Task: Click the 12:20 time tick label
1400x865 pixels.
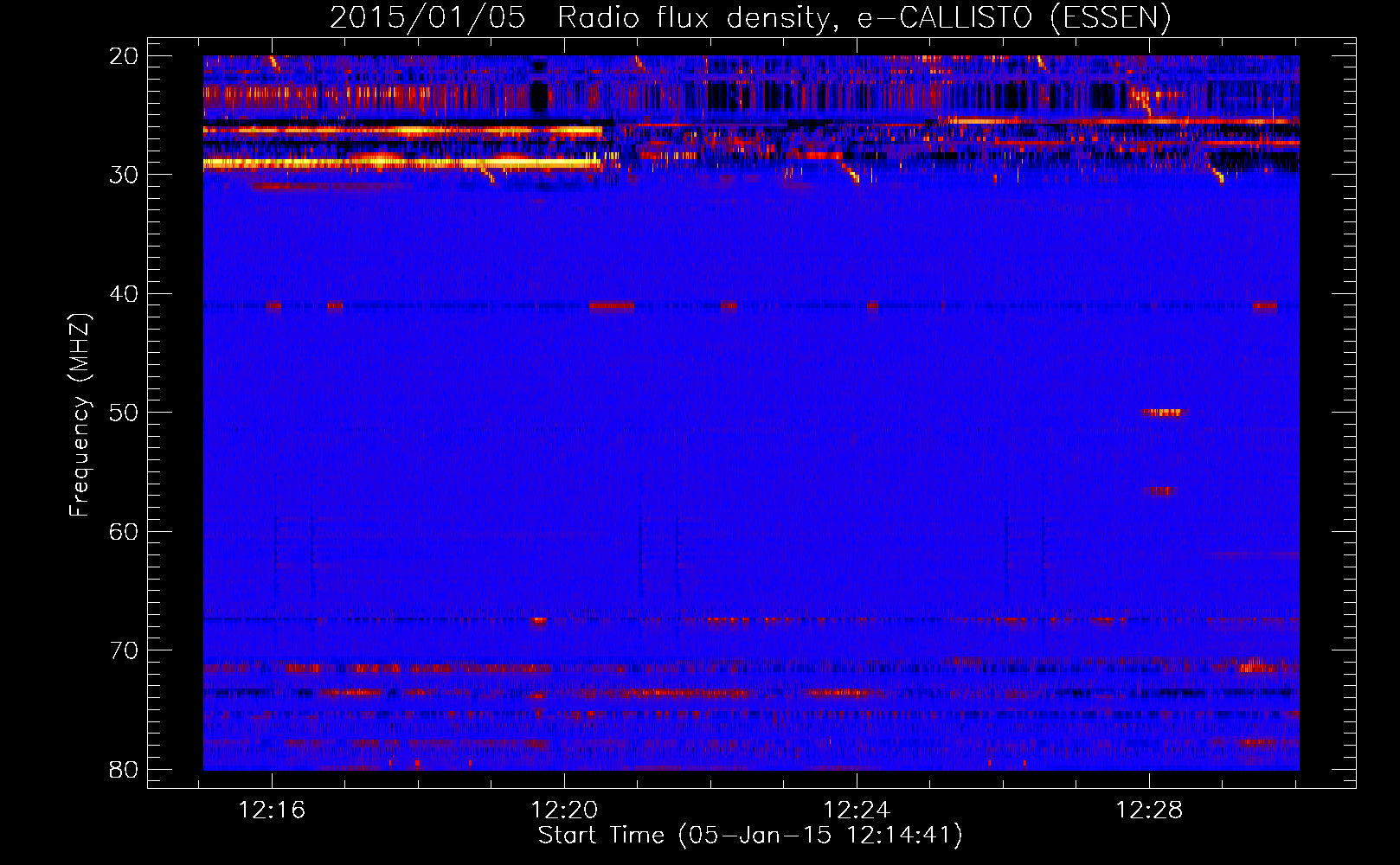Action: tap(564, 811)
